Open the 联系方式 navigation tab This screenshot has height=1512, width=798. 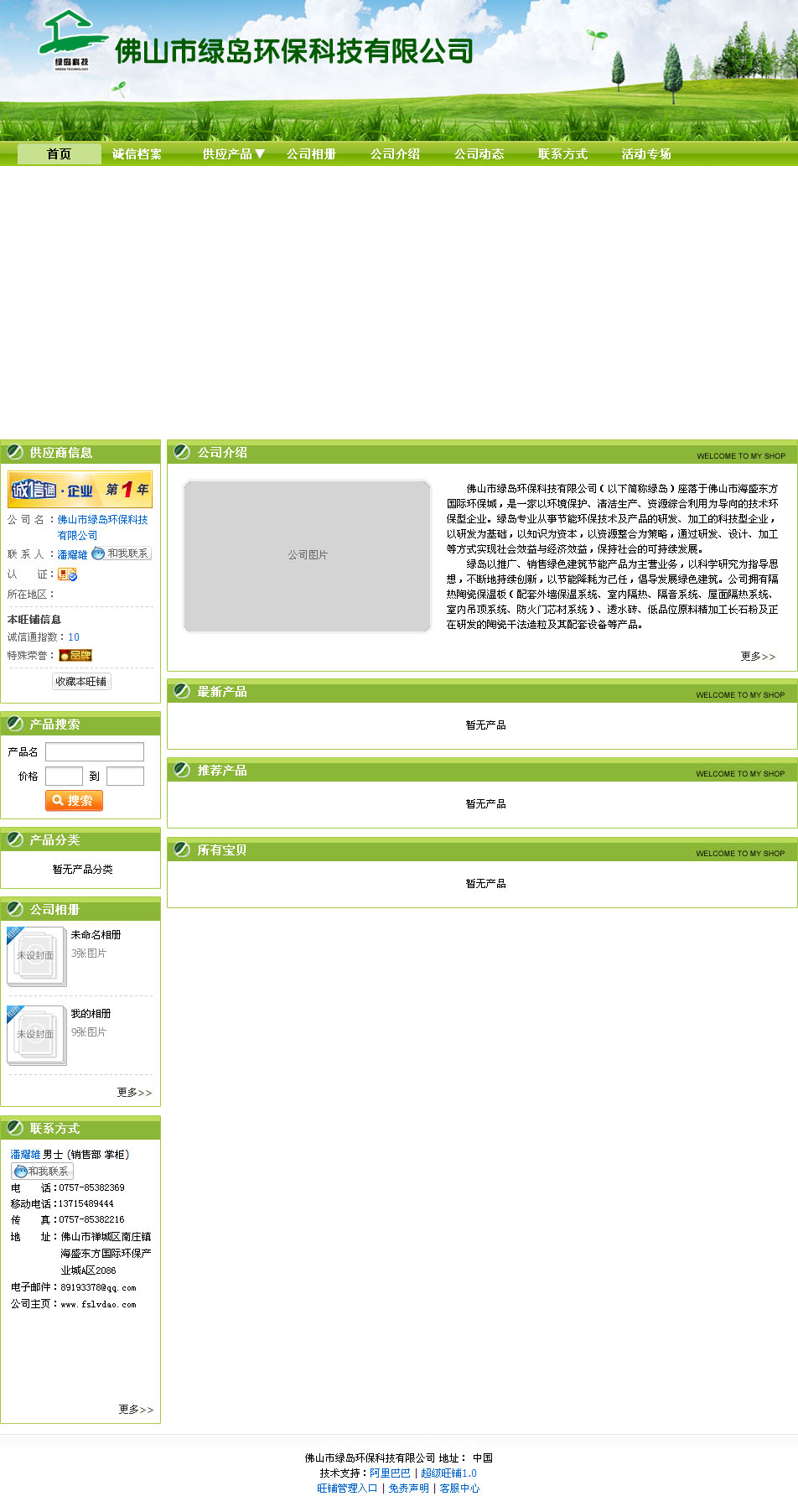(x=562, y=154)
